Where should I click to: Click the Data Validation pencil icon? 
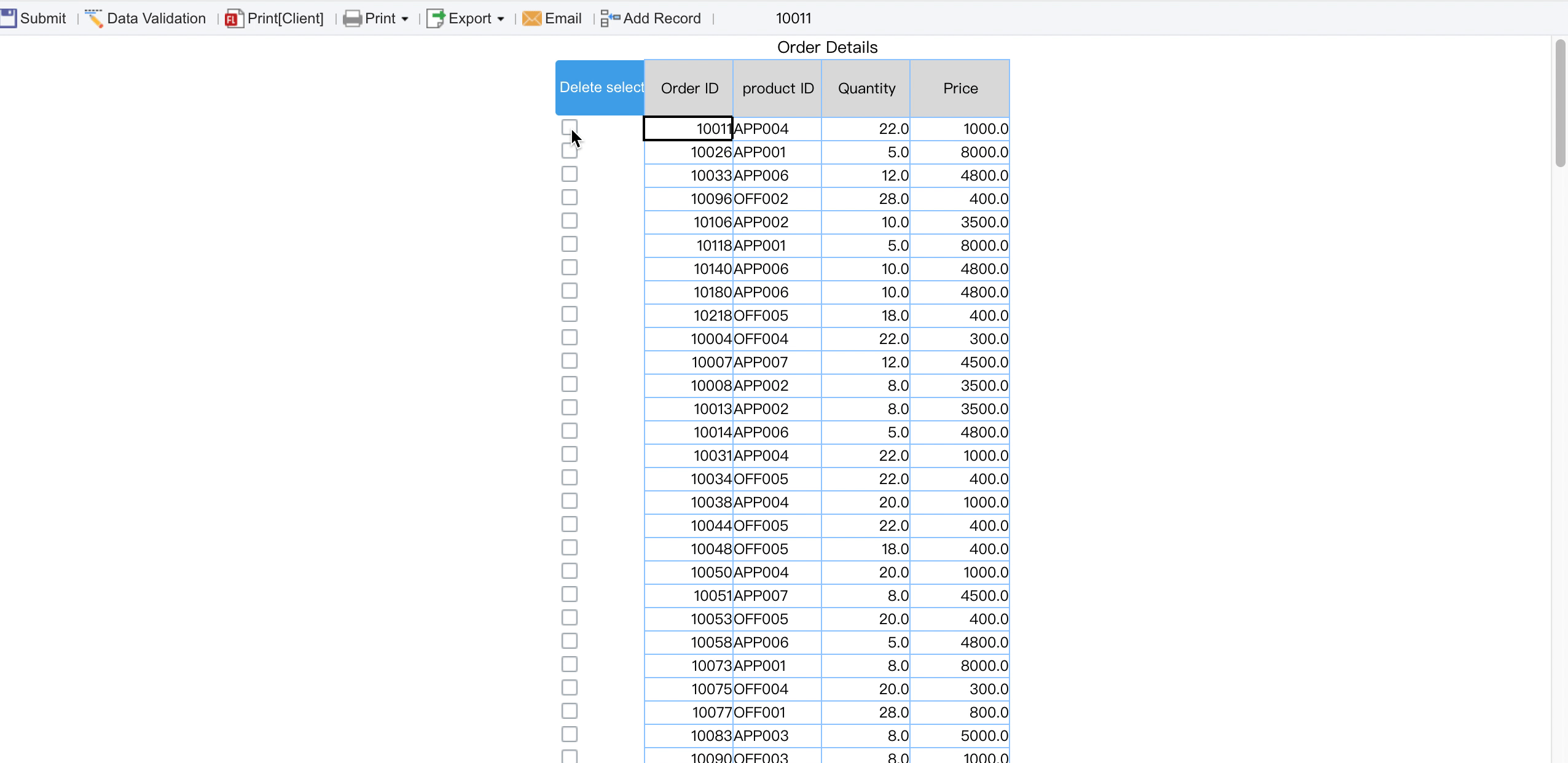pos(94,18)
